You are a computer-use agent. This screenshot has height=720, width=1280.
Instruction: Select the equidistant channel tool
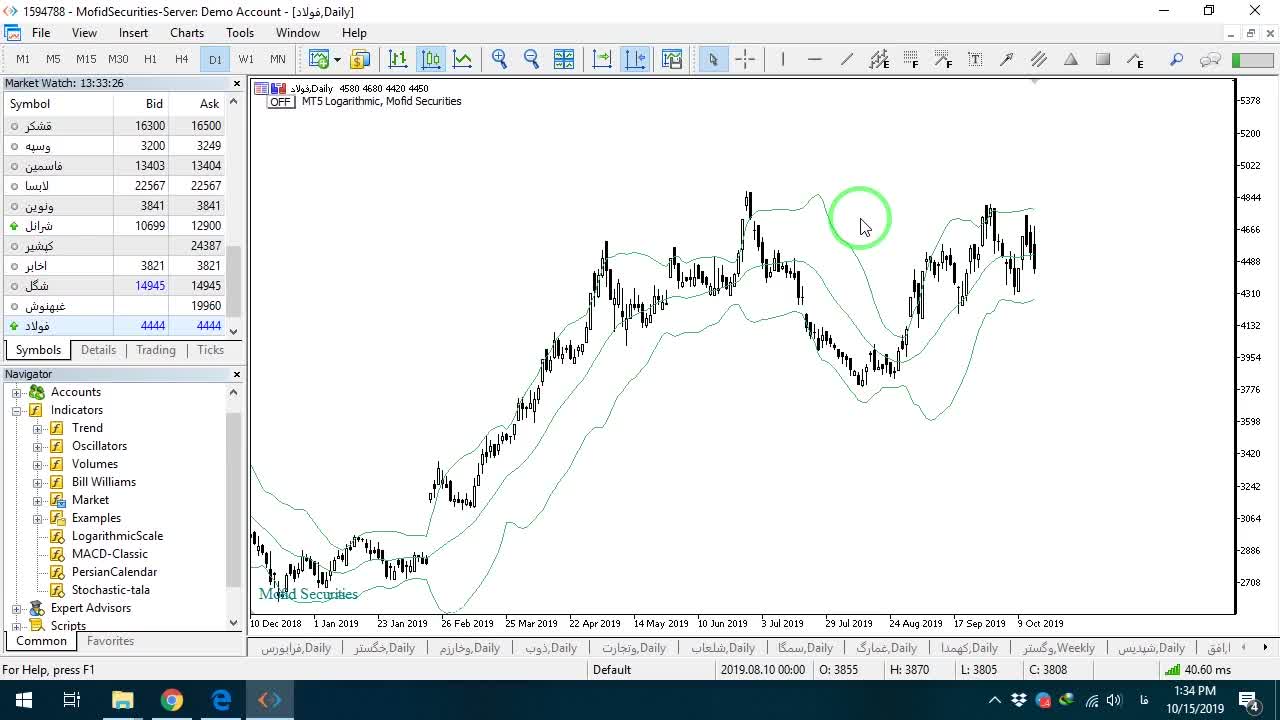[x=879, y=59]
